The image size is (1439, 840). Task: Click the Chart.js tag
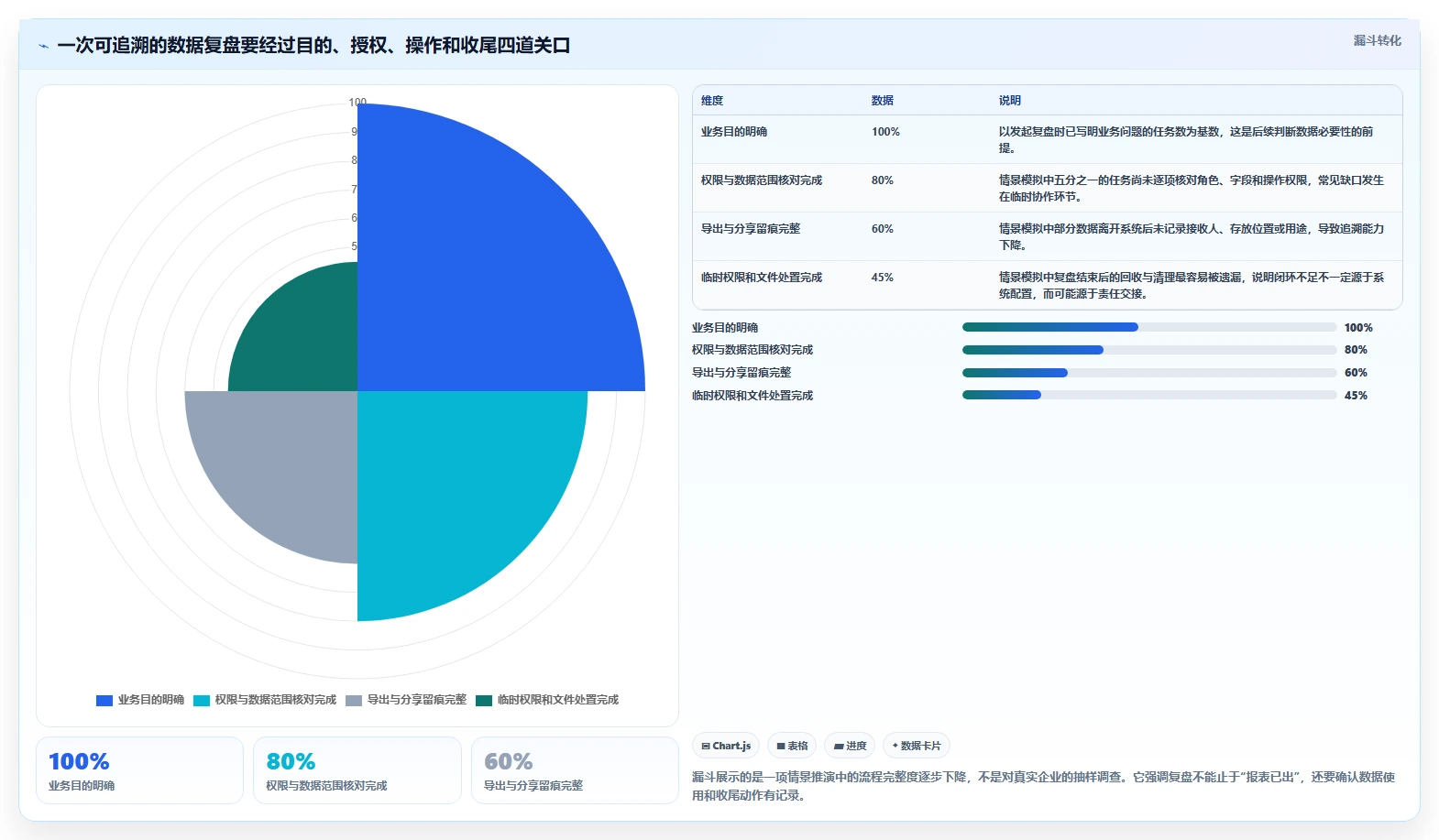point(726,746)
